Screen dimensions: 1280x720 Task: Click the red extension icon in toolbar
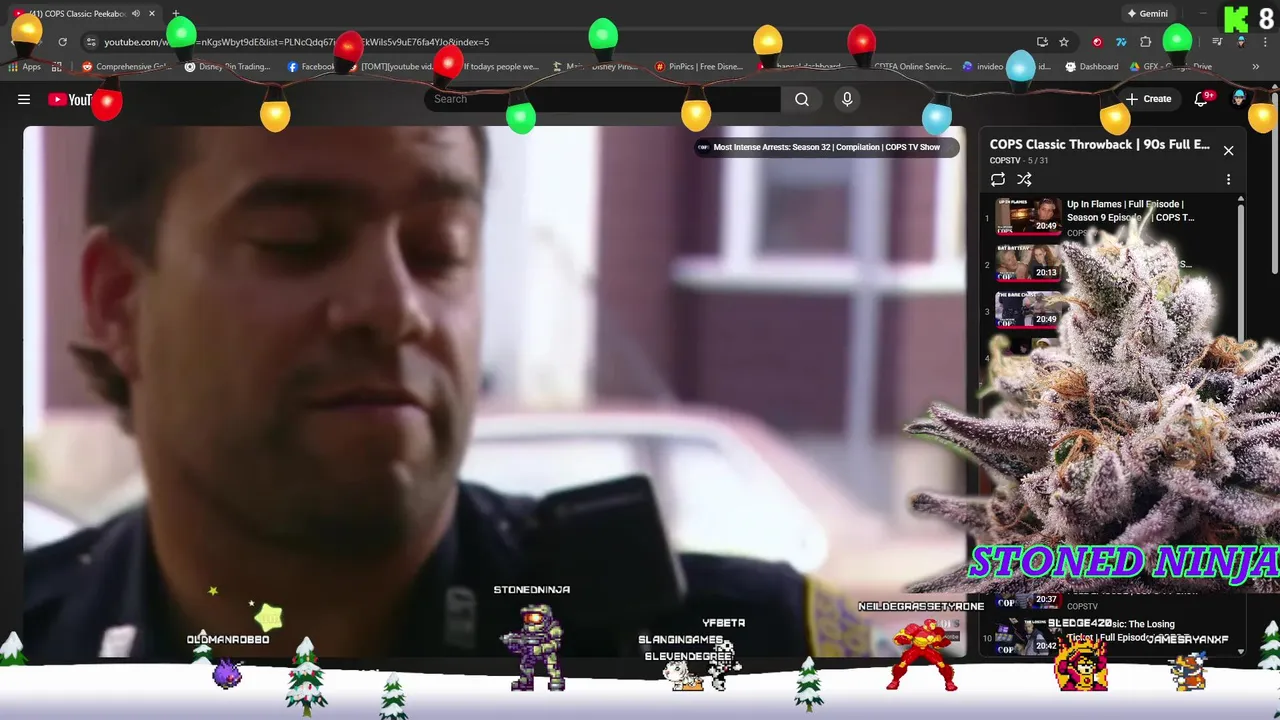click(x=1097, y=42)
